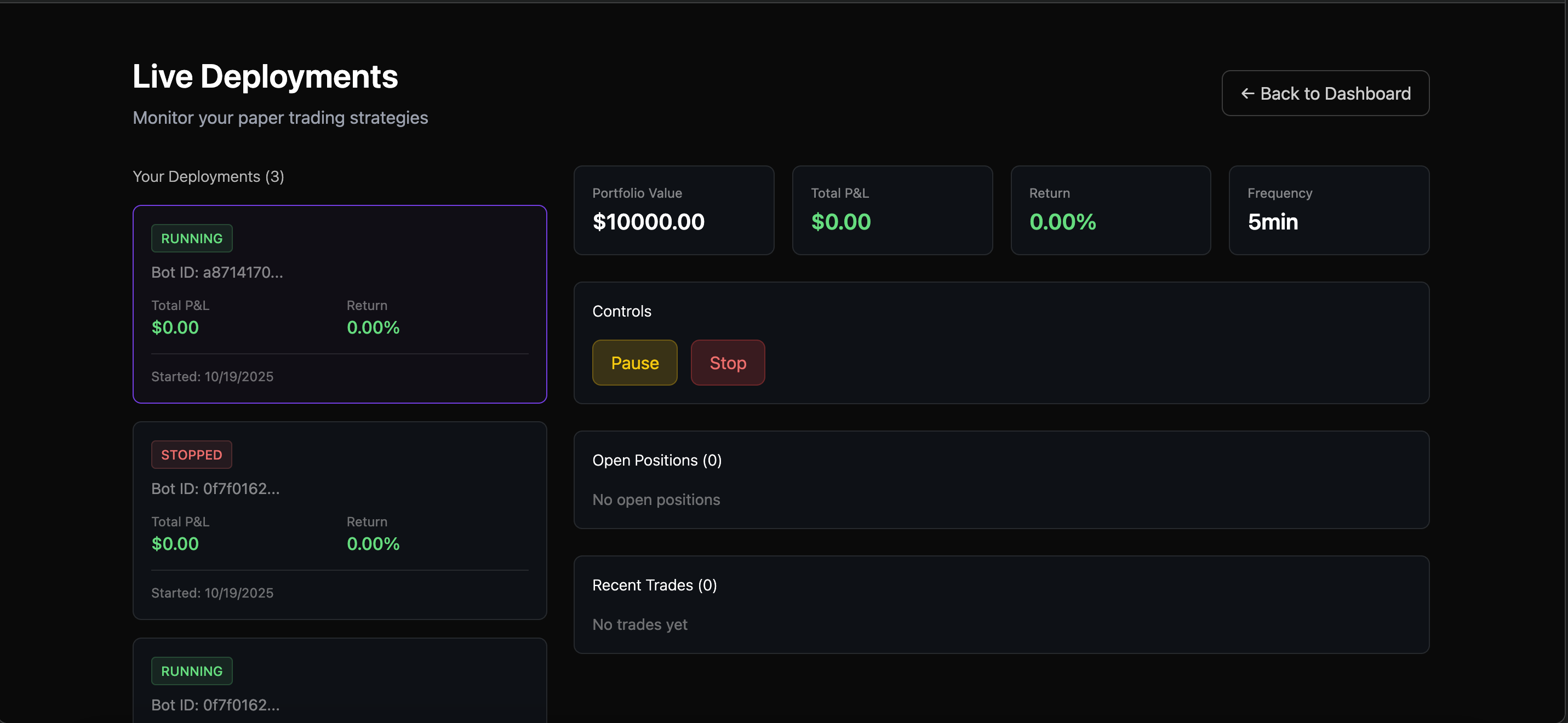The height and width of the screenshot is (723, 1568).
Task: Click the Open Positions (0) heading
Action: point(657,460)
